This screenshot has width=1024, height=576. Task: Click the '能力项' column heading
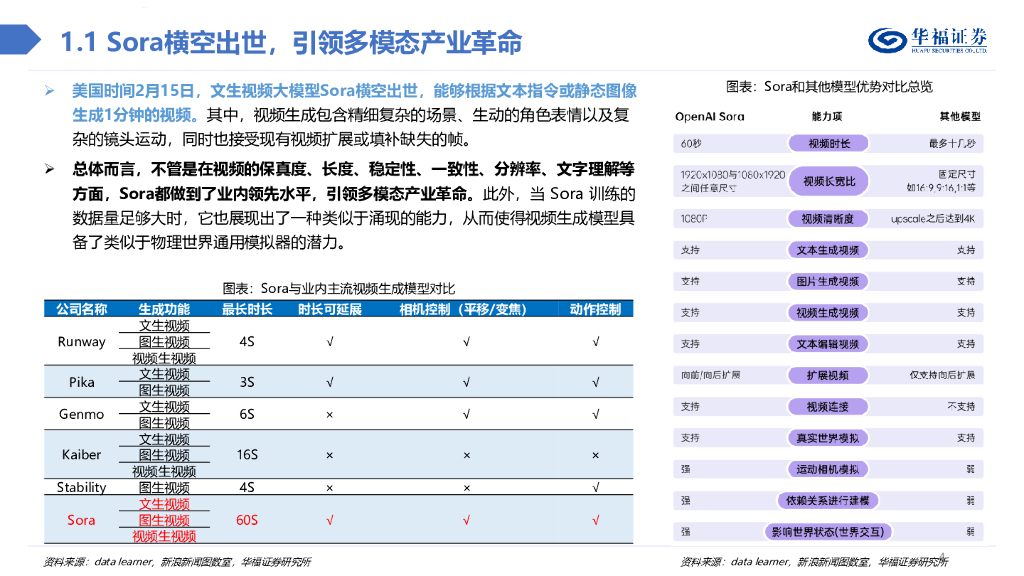827,116
